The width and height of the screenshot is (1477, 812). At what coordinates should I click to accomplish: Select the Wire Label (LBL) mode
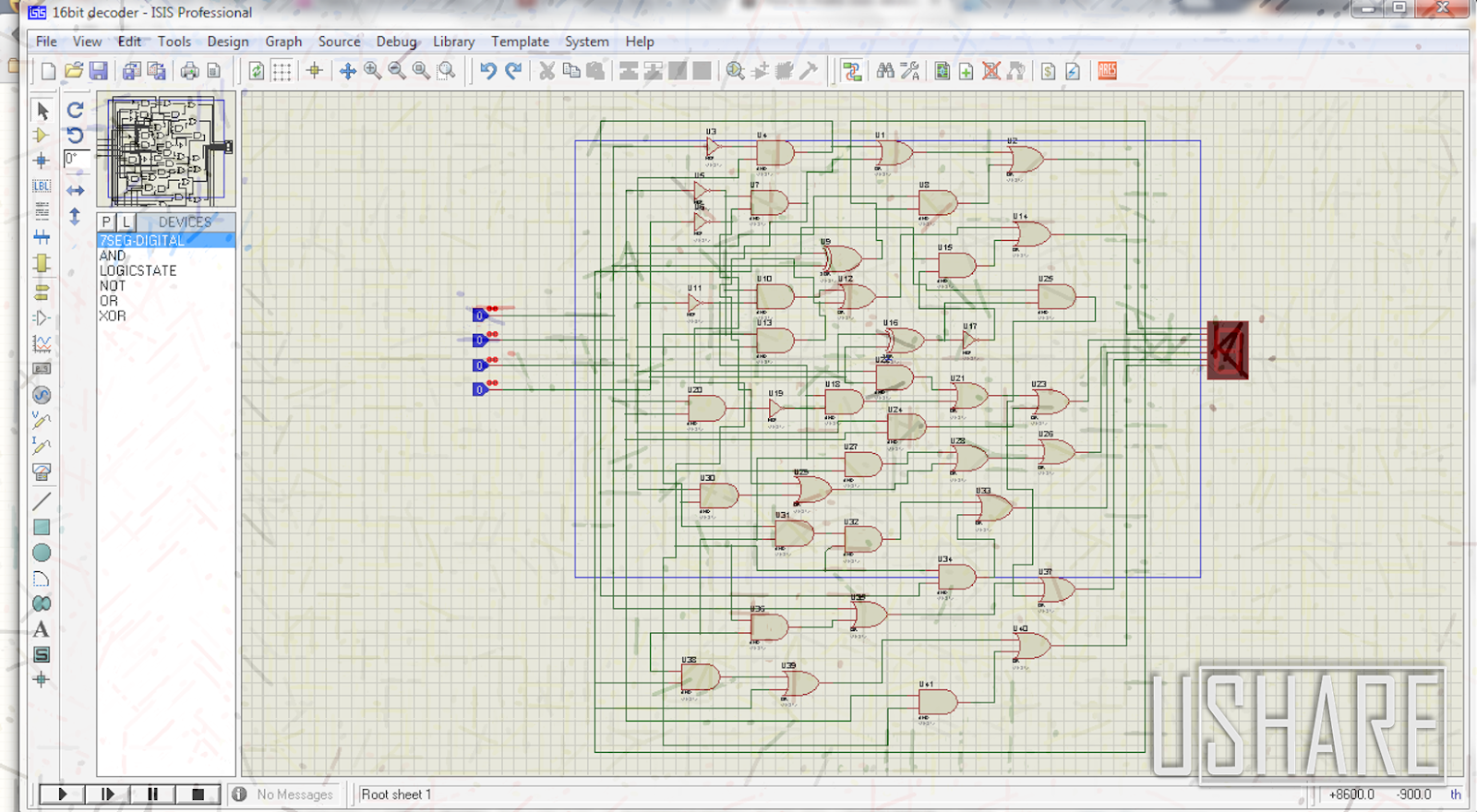pyautogui.click(x=42, y=185)
